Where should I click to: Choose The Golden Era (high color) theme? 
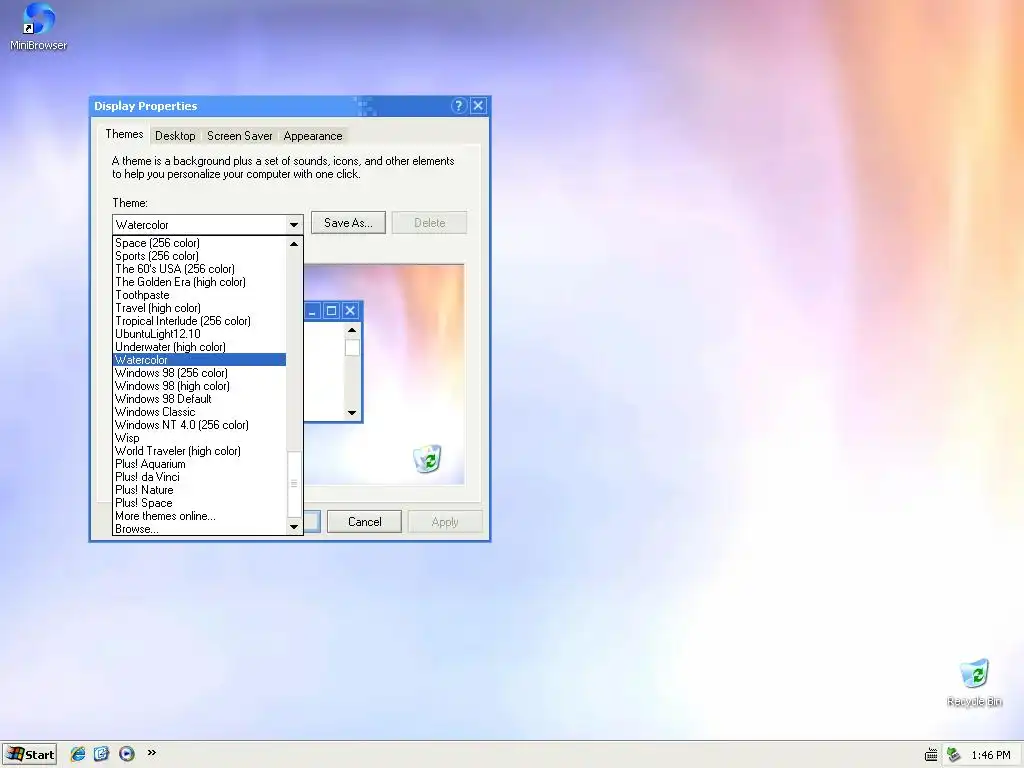(200, 282)
